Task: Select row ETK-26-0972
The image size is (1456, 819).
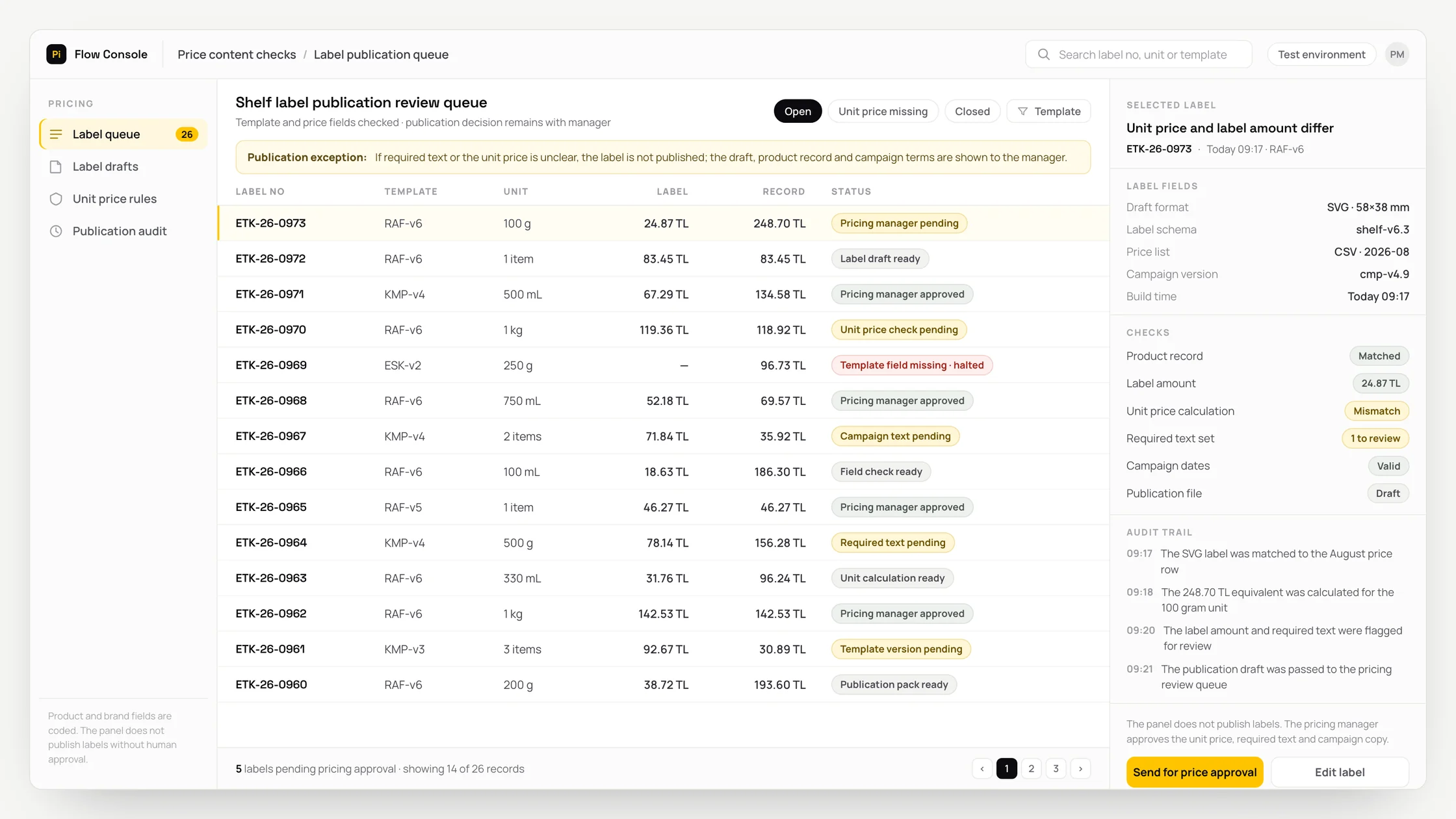Action: point(663,259)
